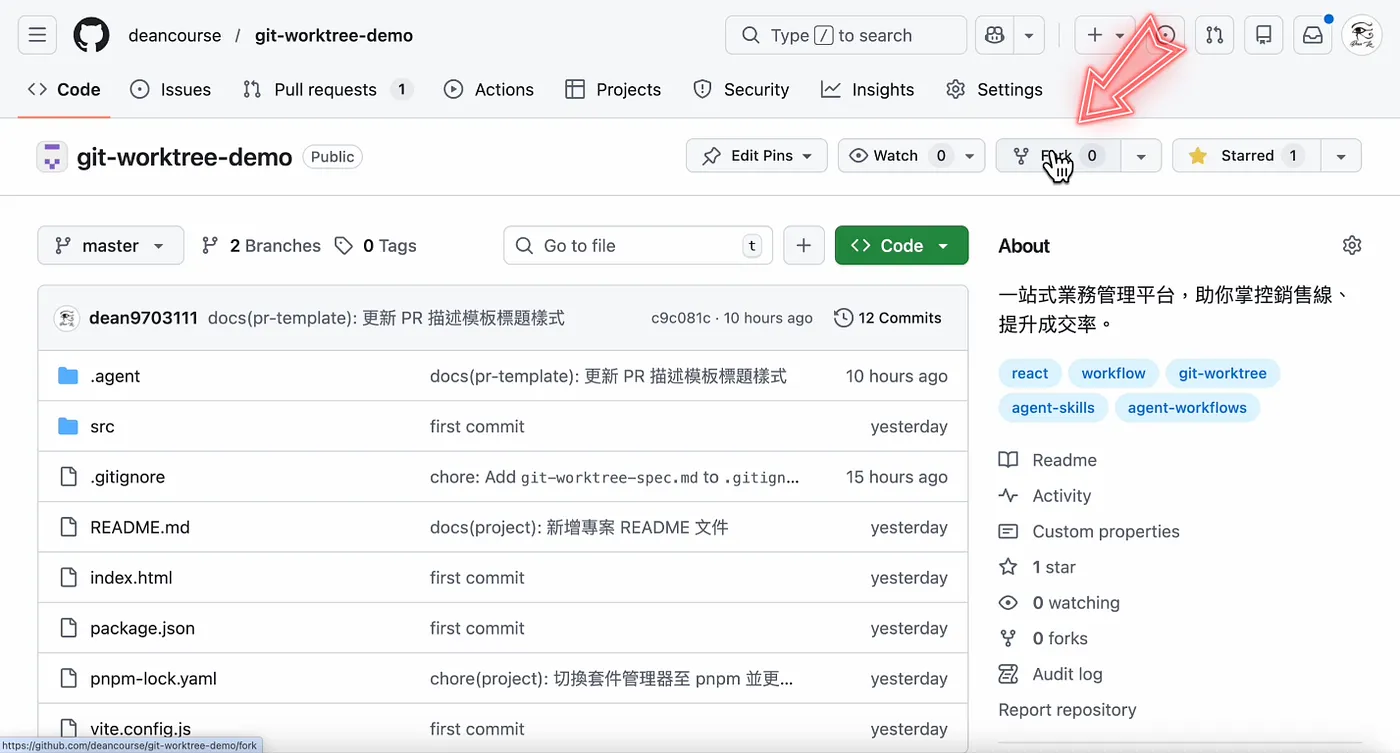
Task: Open the master branch selector
Action: pos(110,245)
